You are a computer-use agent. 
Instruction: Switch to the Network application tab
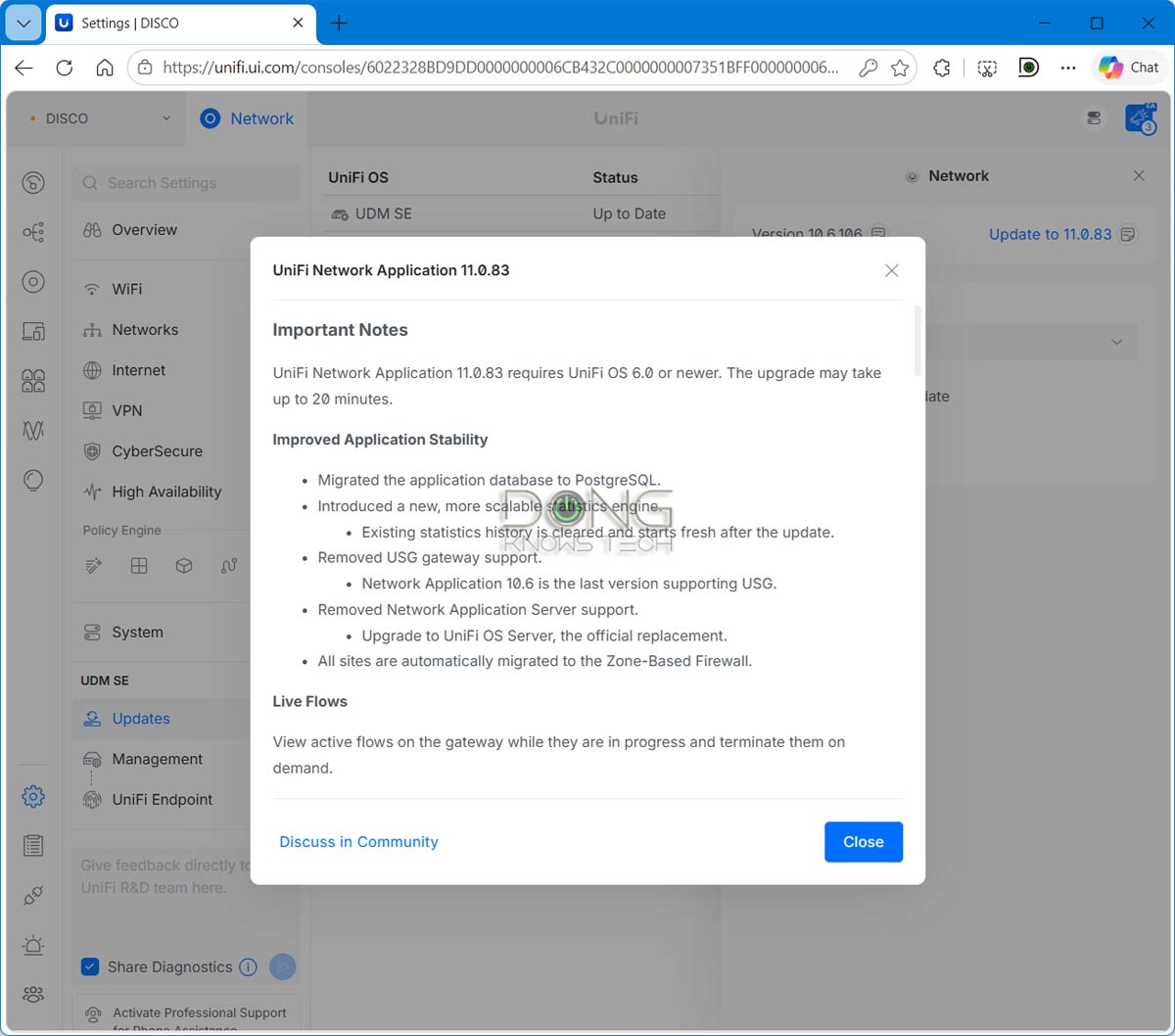[247, 118]
